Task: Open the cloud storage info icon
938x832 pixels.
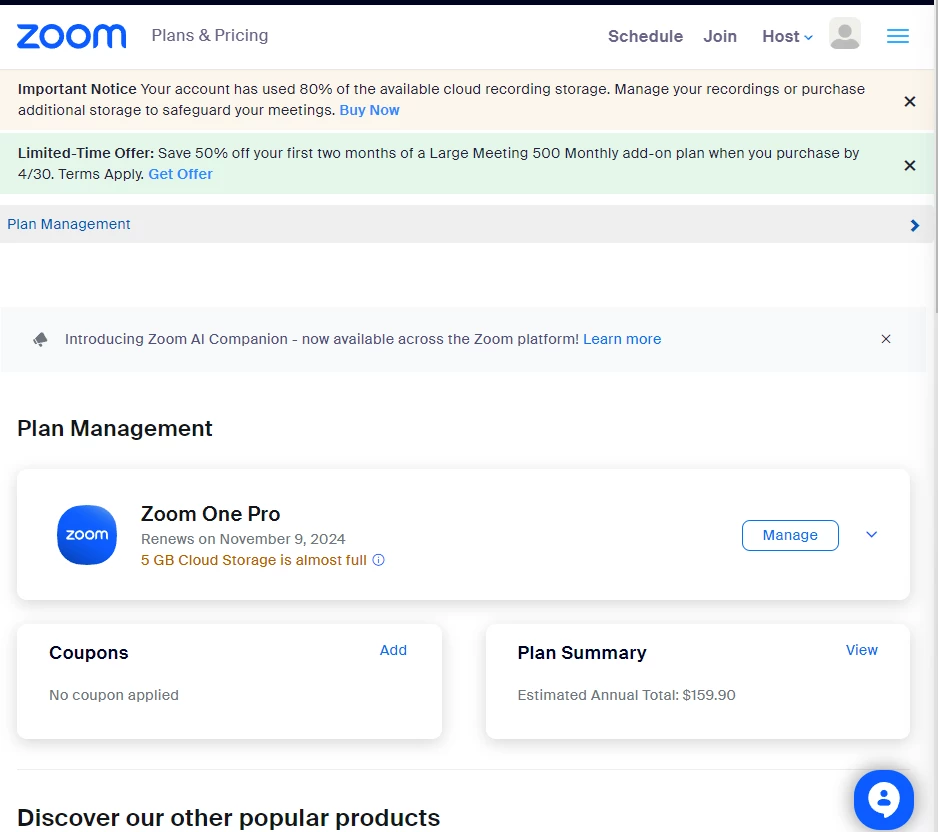Action: pos(379,560)
